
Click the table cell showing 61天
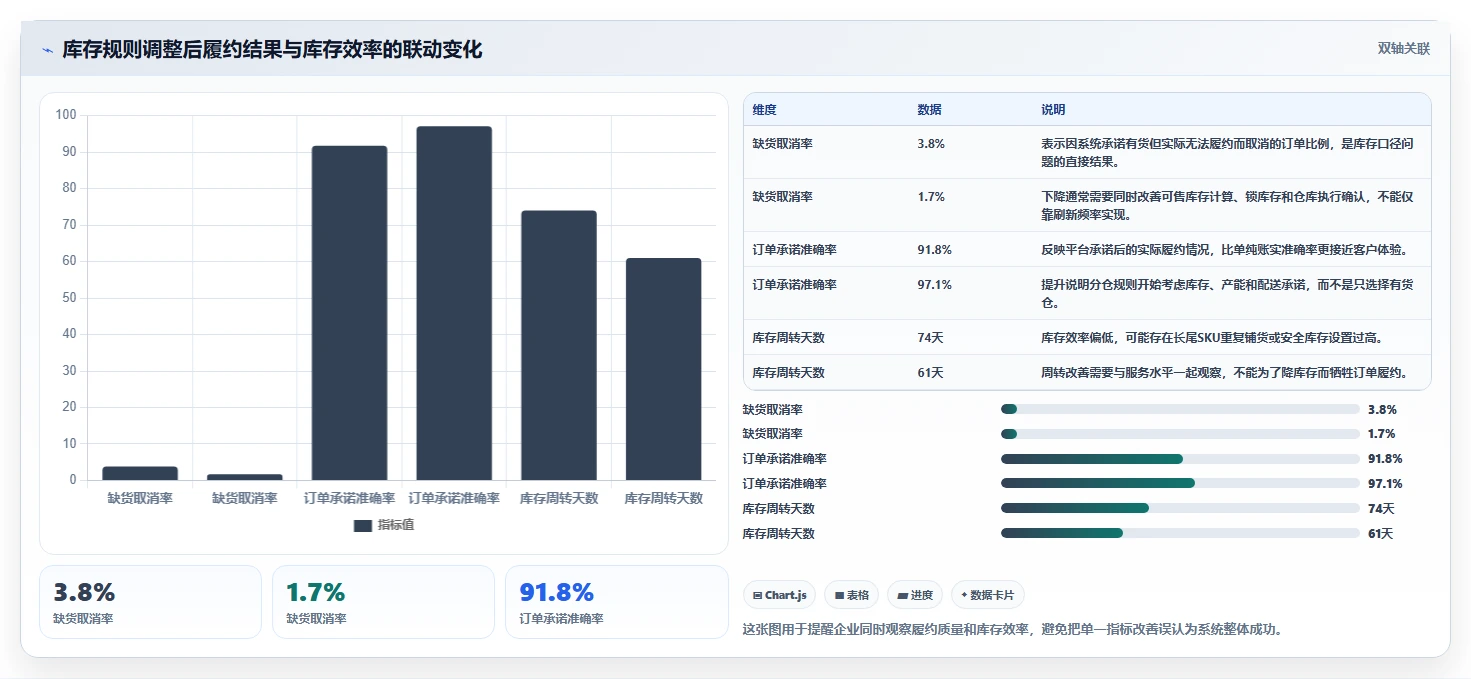click(x=930, y=373)
